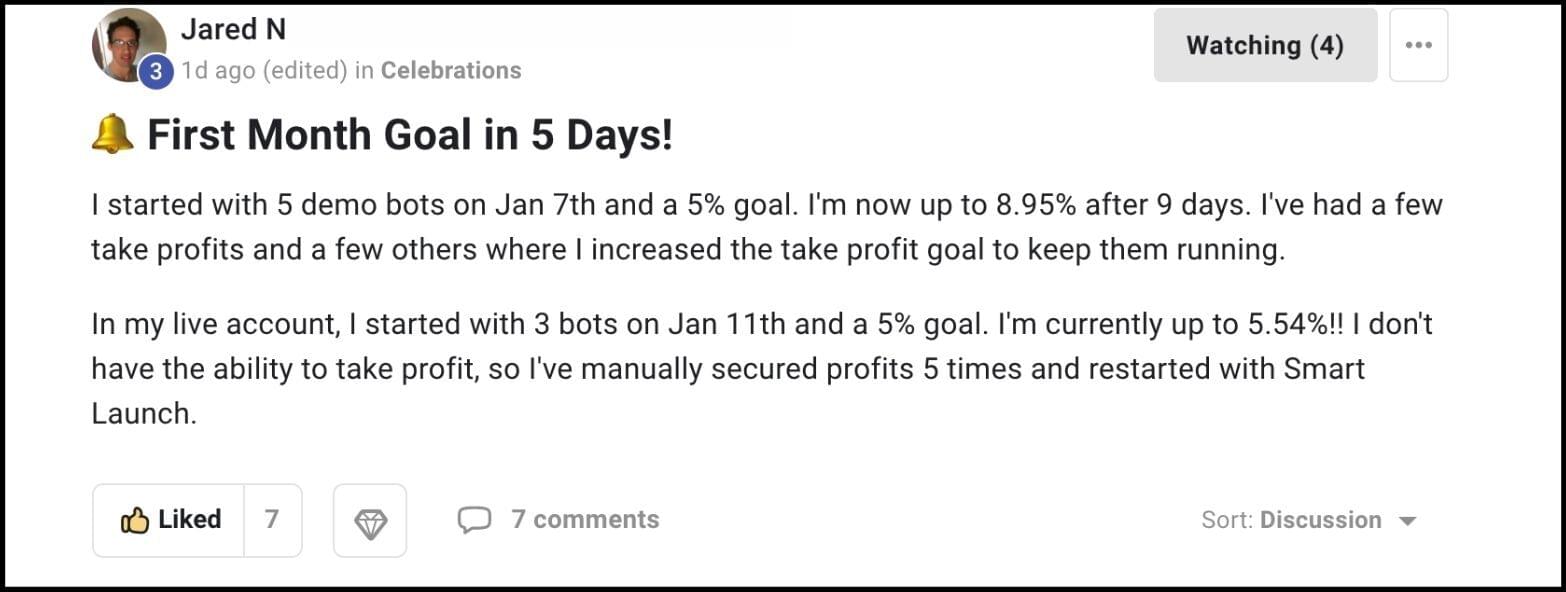Click the author name Jared N
Image resolution: width=1566 pixels, height=592 pixels.
pyautogui.click(x=233, y=30)
